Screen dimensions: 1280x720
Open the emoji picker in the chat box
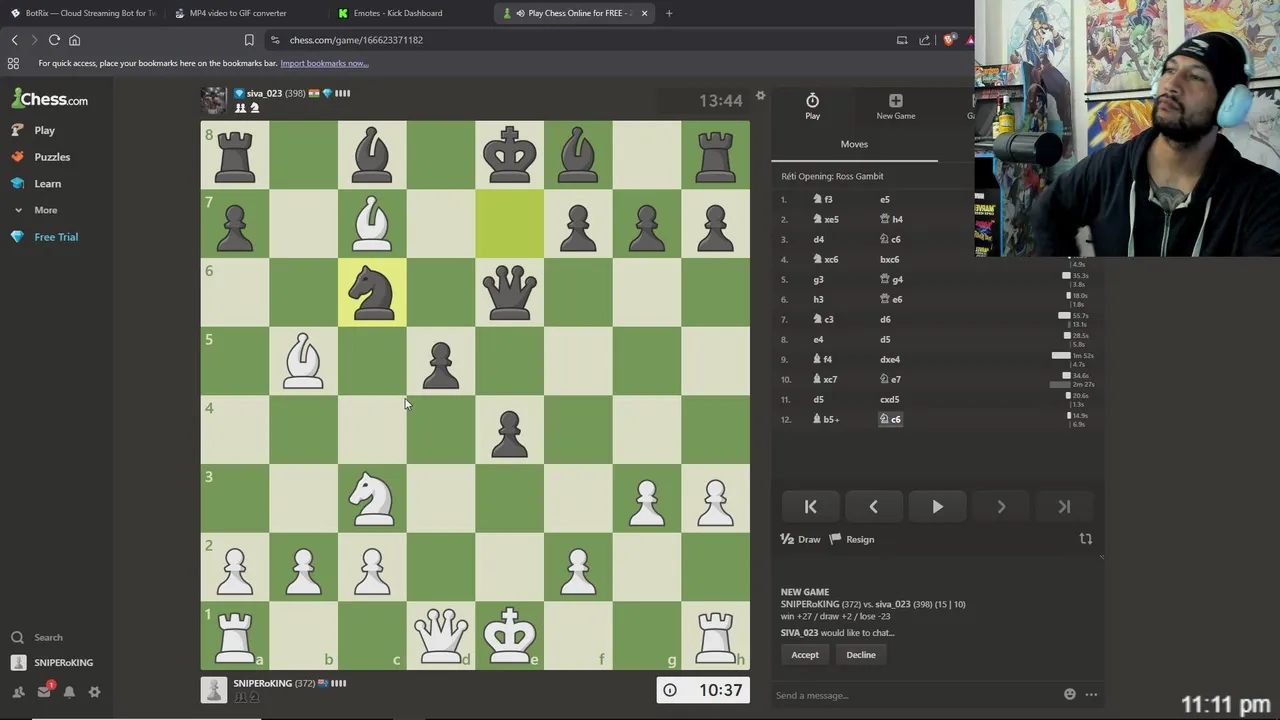pos(1070,694)
